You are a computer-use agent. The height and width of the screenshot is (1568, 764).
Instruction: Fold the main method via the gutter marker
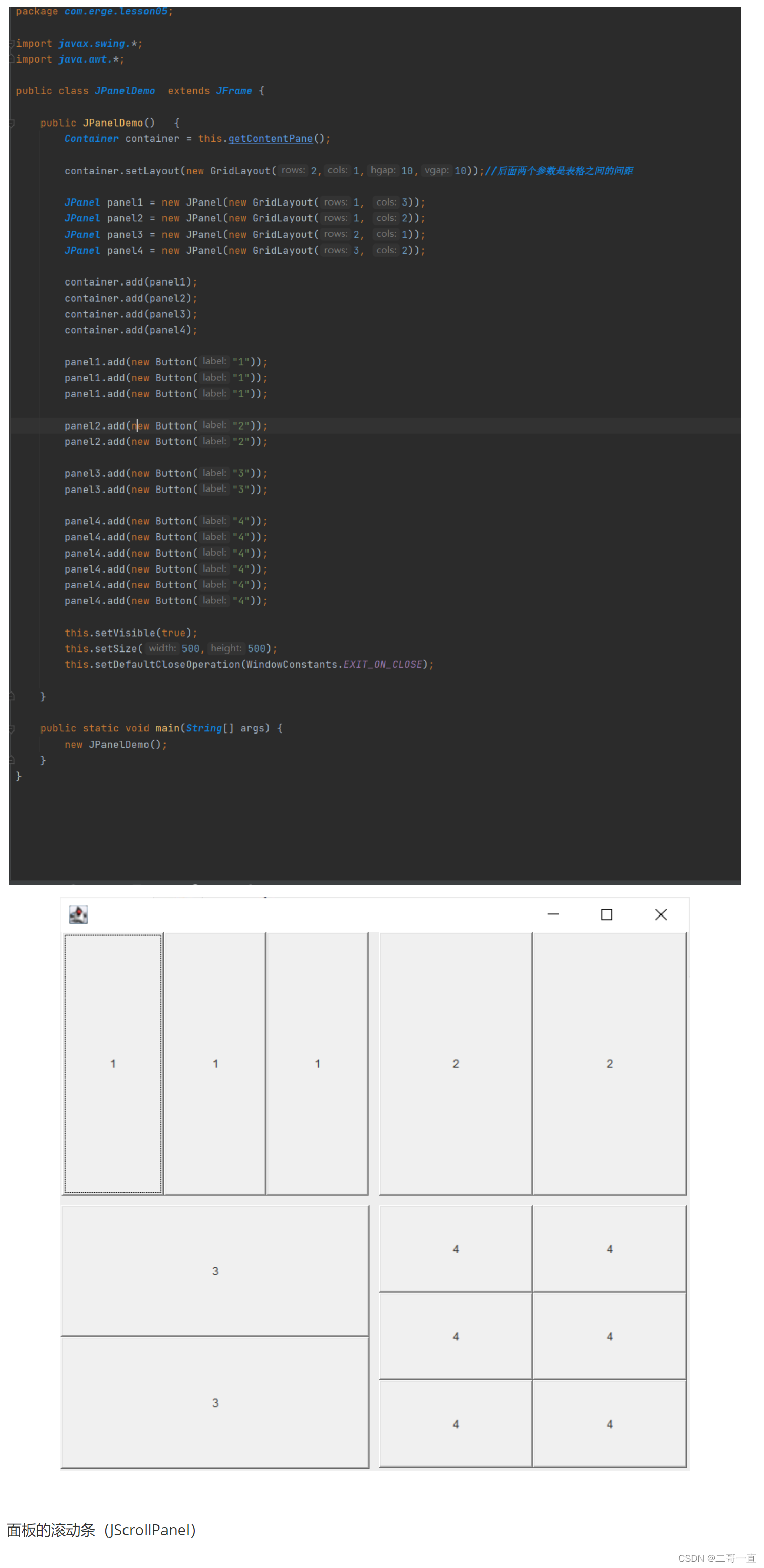point(12,728)
